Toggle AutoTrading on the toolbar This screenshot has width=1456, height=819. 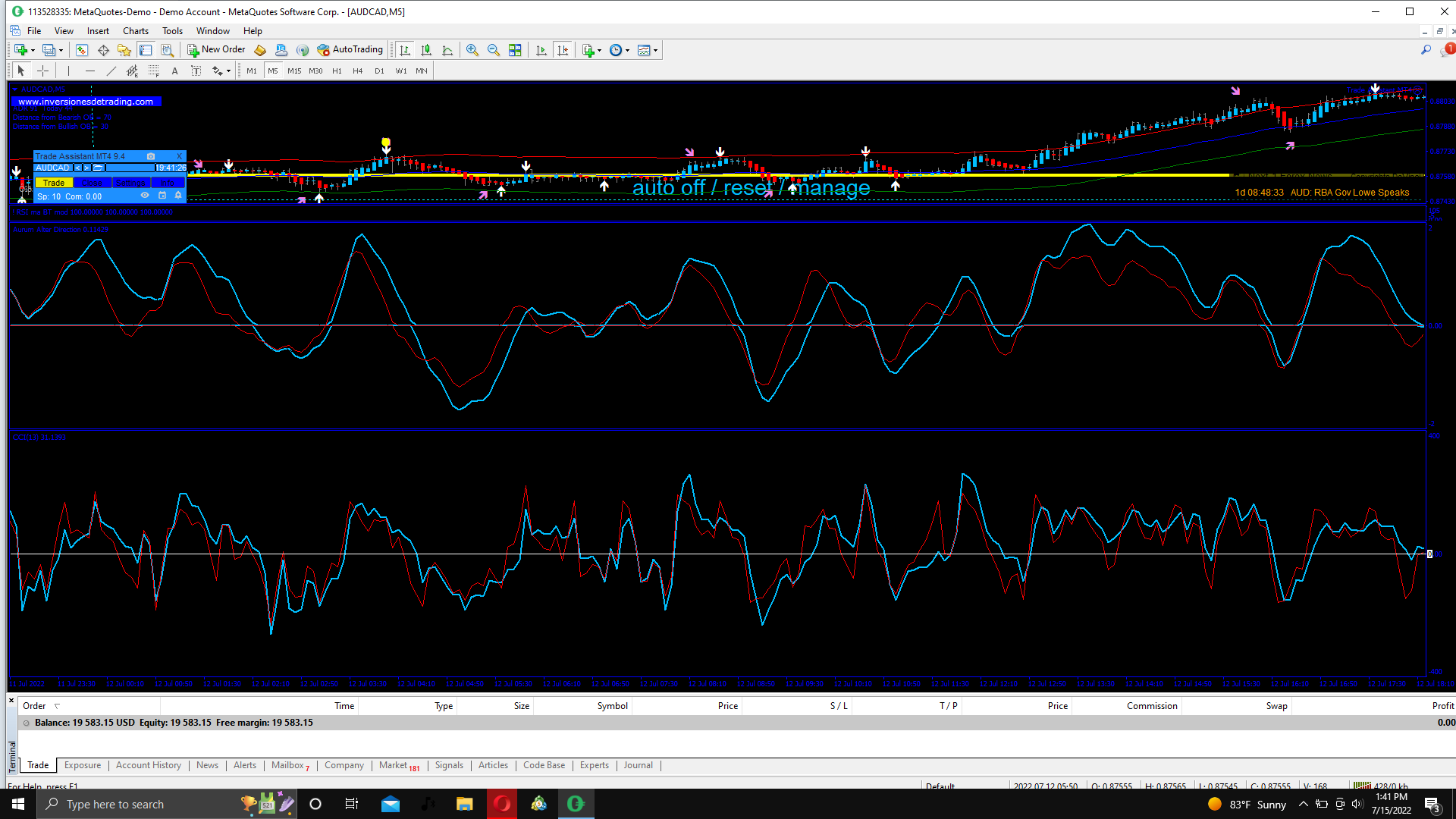[x=350, y=50]
